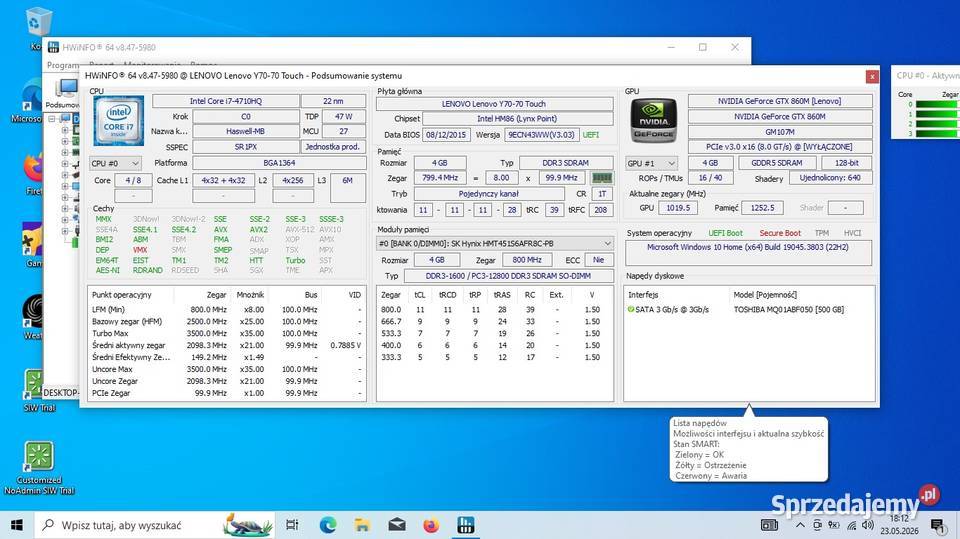Open memory module bank dropdown
This screenshot has width=960, height=539.
point(495,243)
